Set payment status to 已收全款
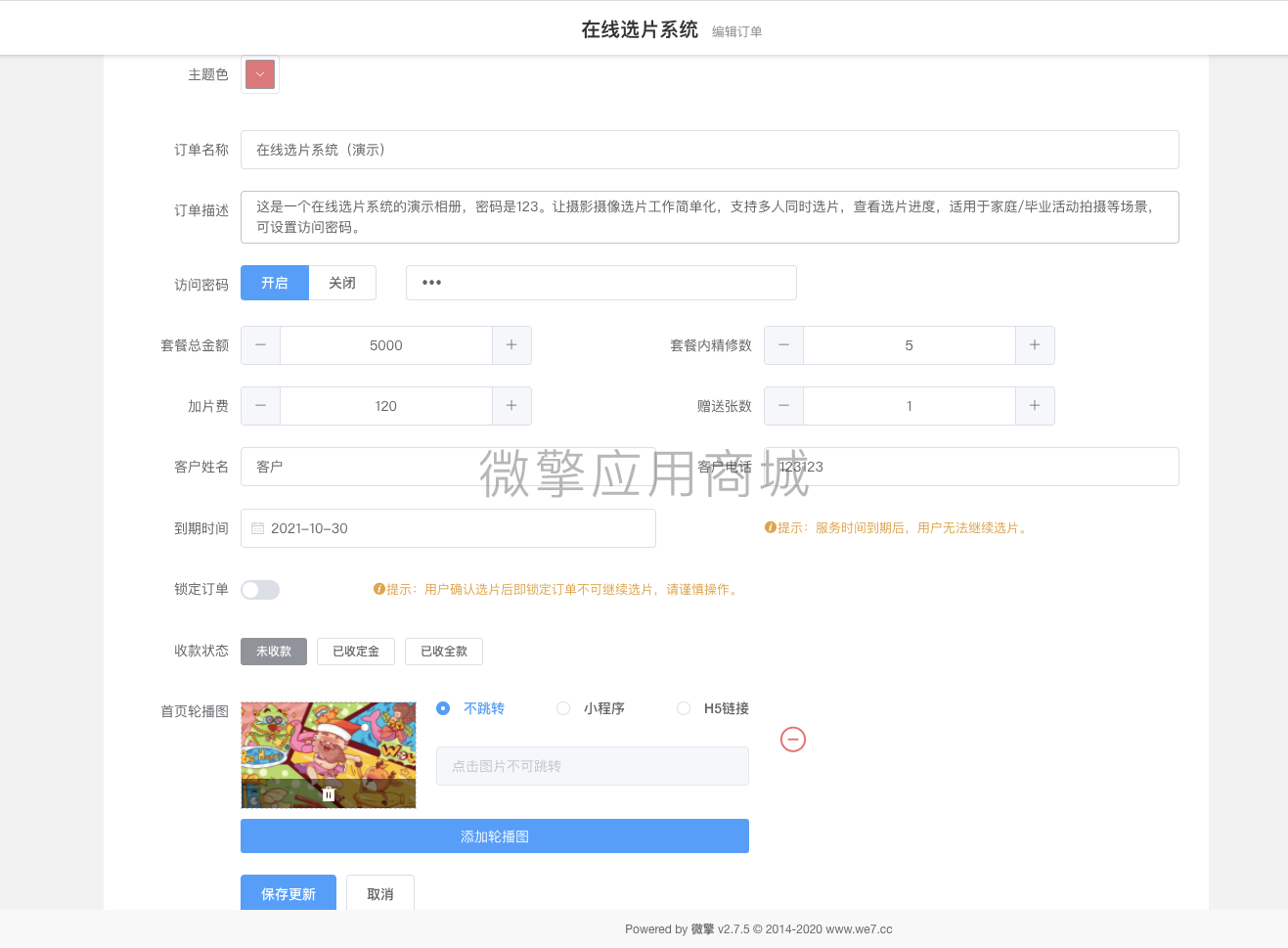Viewport: 1288px width, 948px height. coord(444,652)
